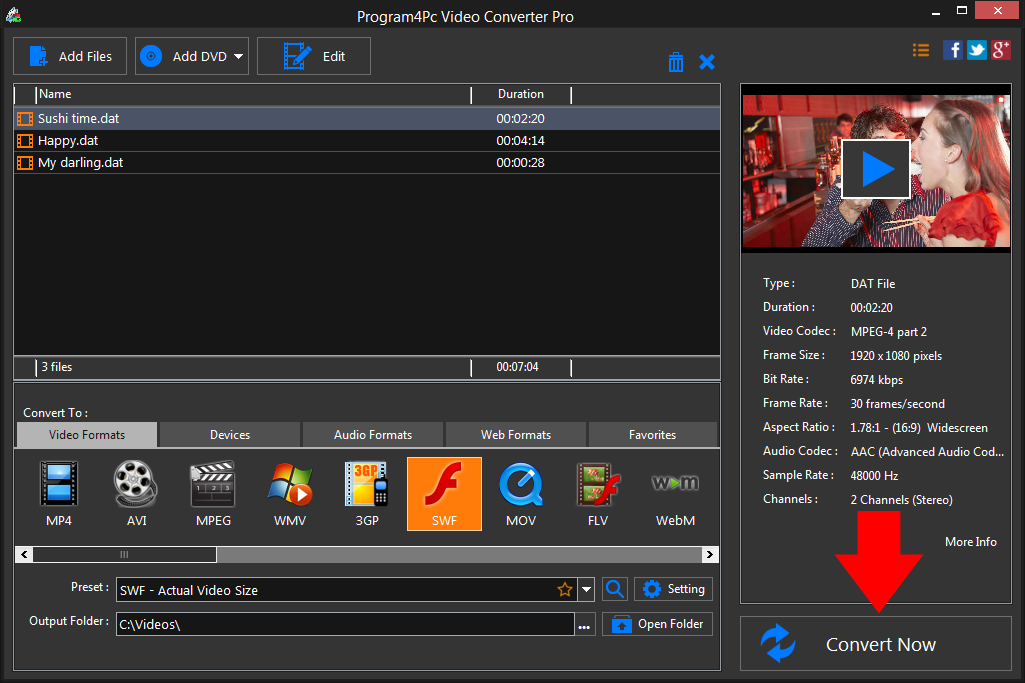Viewport: 1025px width, 683px height.
Task: Expand the Add DVD dropdown arrow
Action: pos(239,57)
